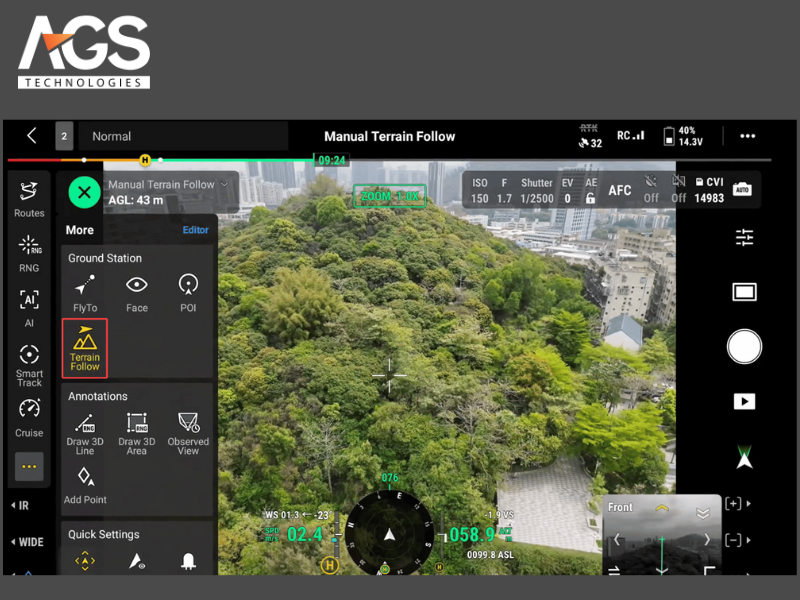Click the Add Point annotation icon
The width and height of the screenshot is (800, 600).
pos(85,482)
